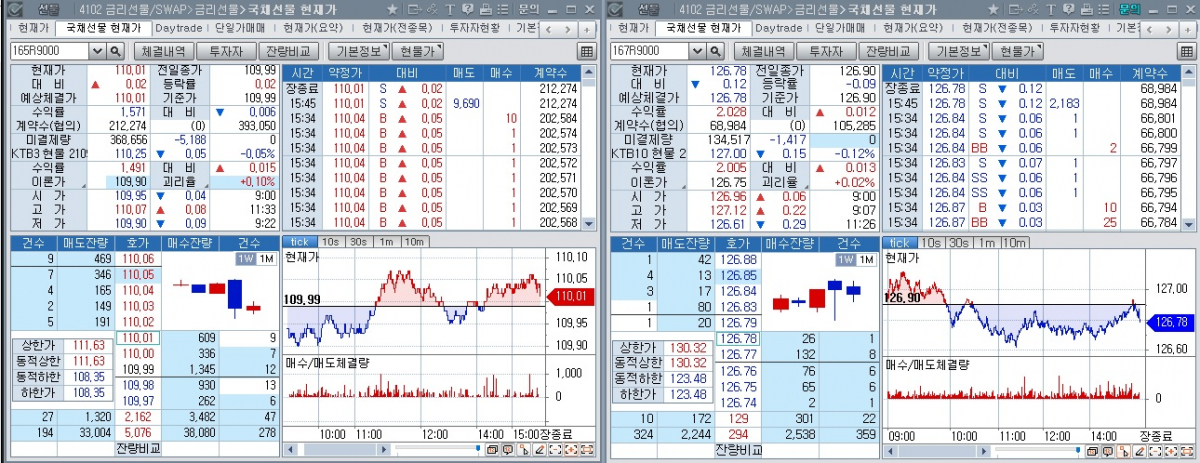Click the 167R9000 symbol input field
Viewport: 1200px width, 463px height.
pos(649,51)
